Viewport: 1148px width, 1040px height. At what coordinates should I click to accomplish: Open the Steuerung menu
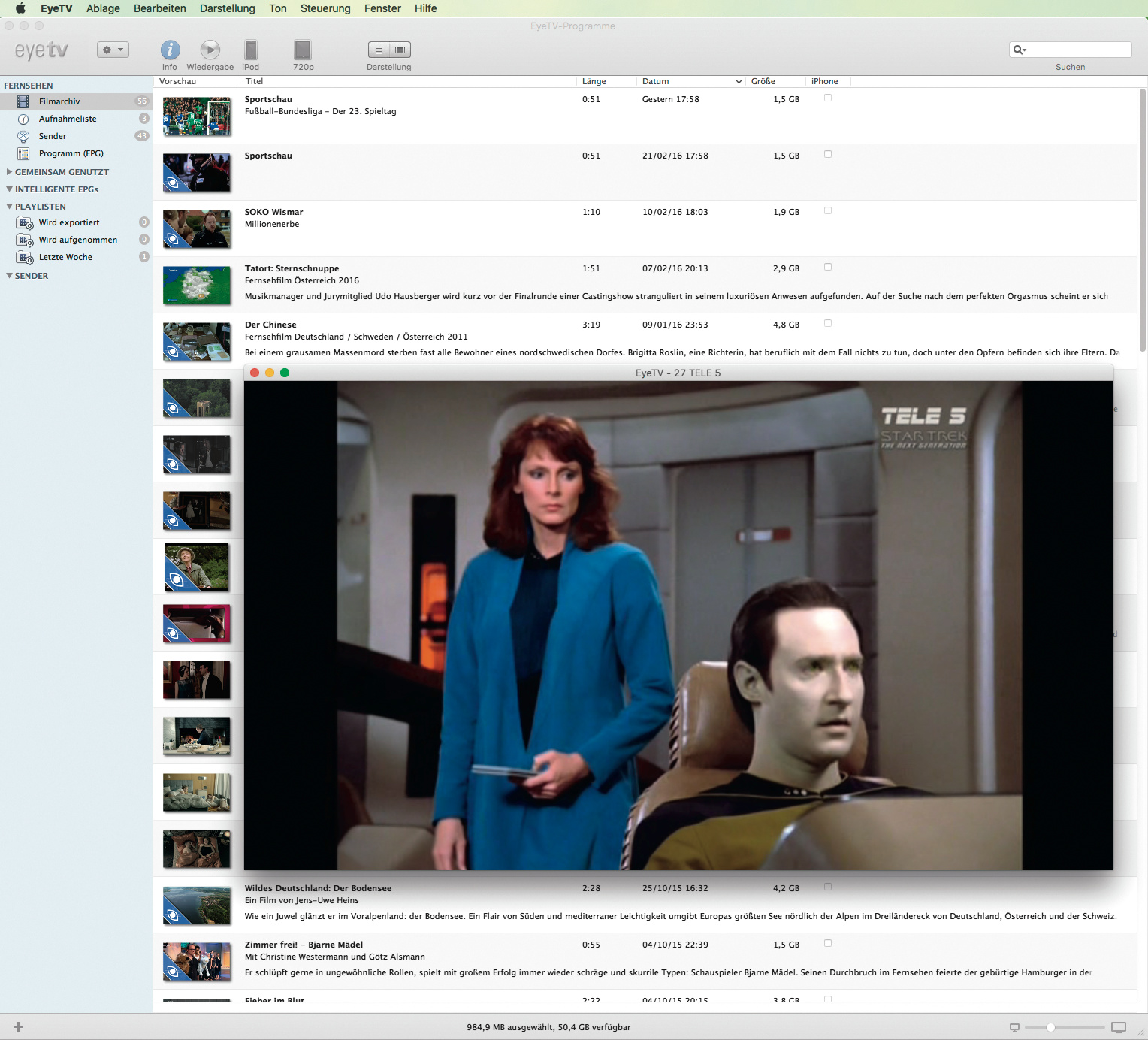pyautogui.click(x=325, y=8)
